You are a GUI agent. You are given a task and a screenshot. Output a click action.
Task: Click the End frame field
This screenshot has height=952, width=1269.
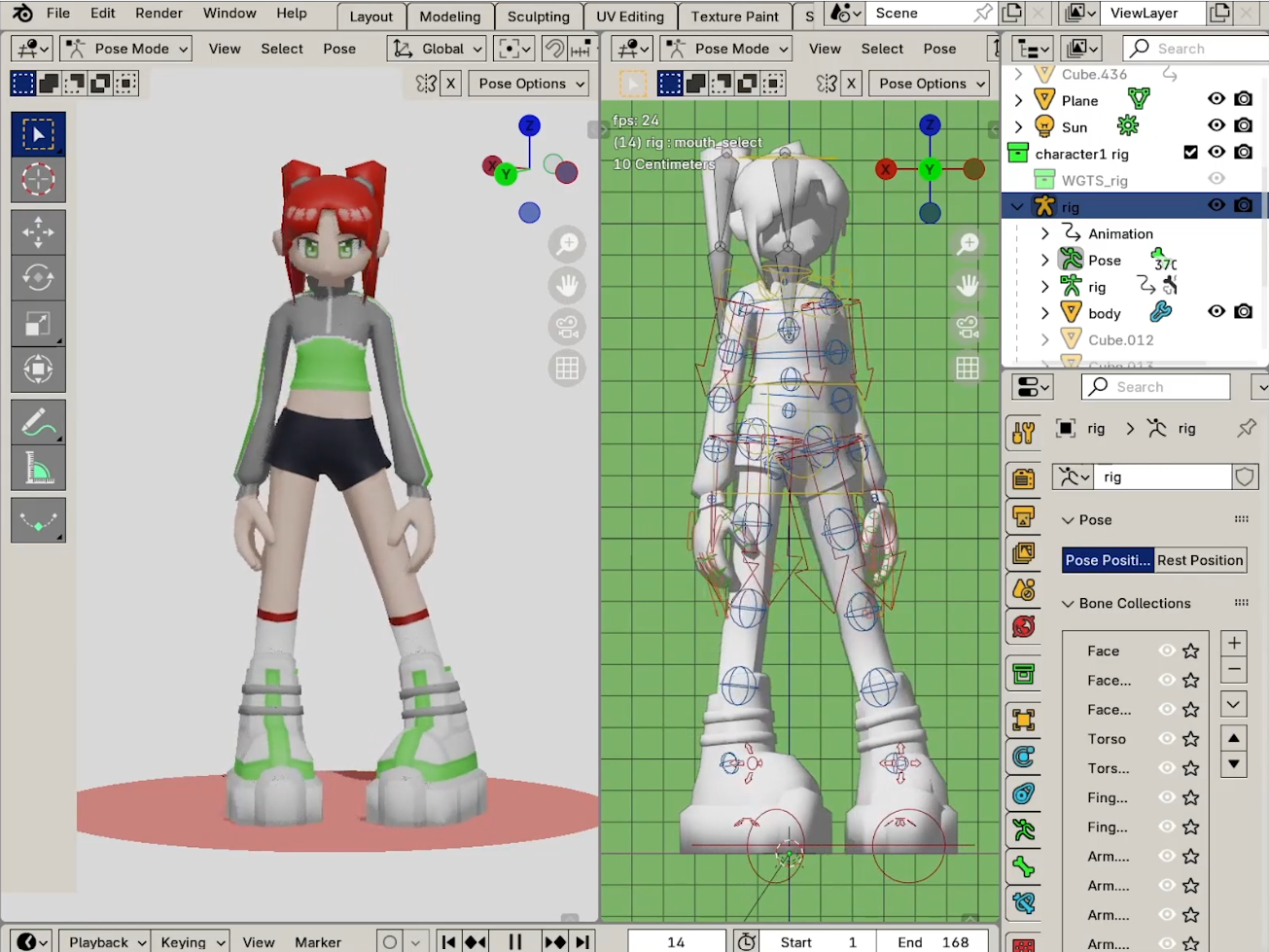[x=933, y=941]
